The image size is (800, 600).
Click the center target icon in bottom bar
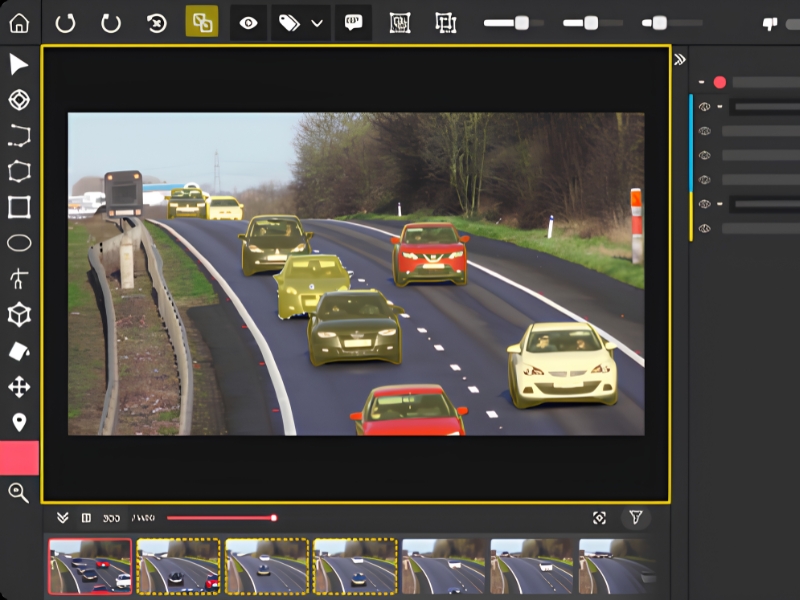coord(599,518)
